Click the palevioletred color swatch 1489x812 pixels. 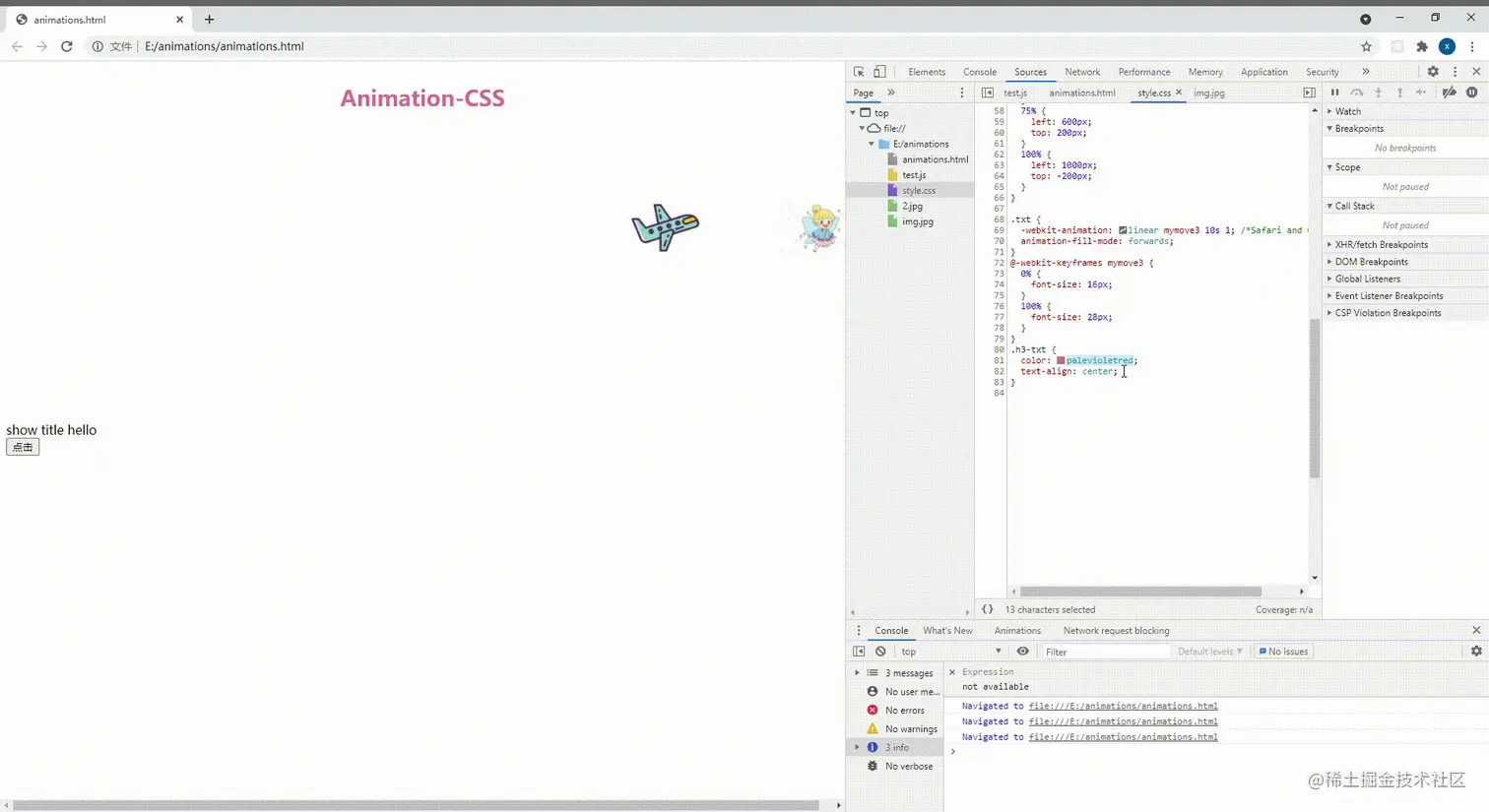[1061, 360]
